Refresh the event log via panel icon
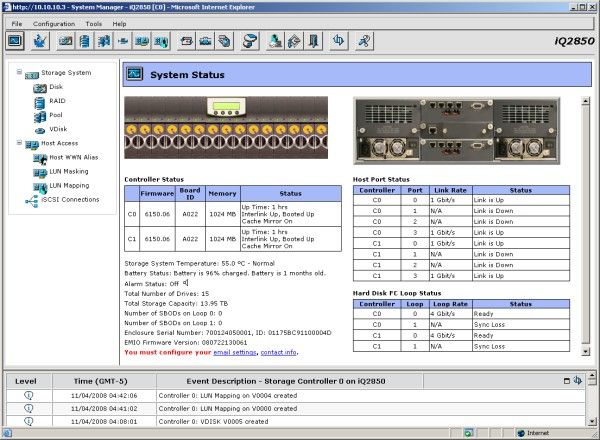The height and width of the screenshot is (440, 600). (x=577, y=380)
